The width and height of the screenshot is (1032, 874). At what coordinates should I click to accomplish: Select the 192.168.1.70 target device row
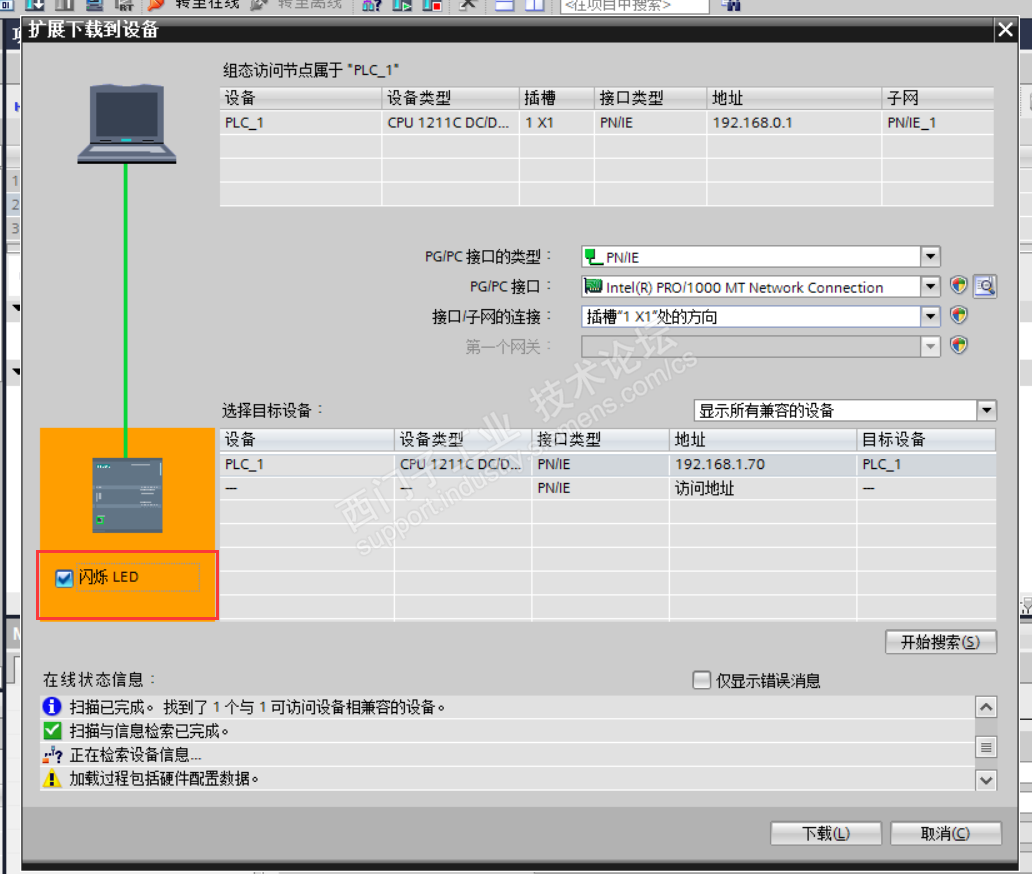tap(607, 464)
